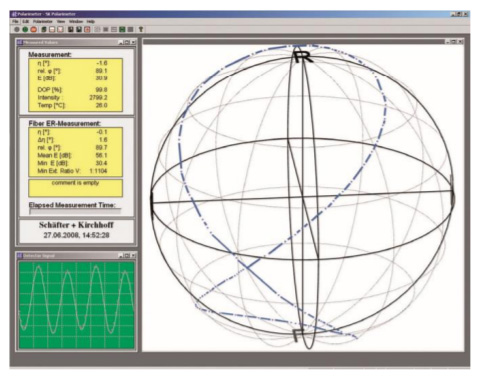
Task: Open the File menu
Action: [x=15, y=22]
